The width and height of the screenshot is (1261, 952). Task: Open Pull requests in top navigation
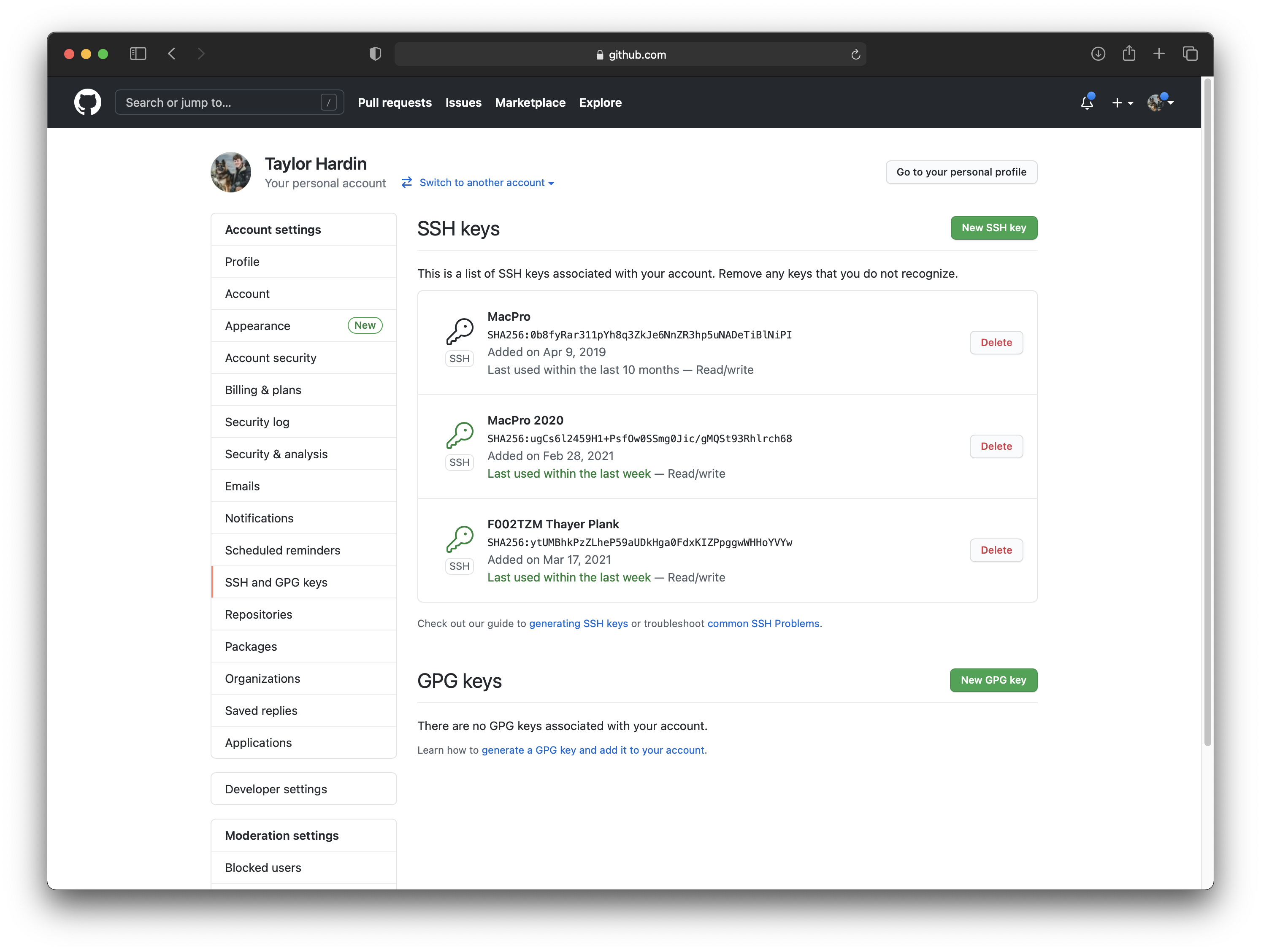[x=395, y=103]
